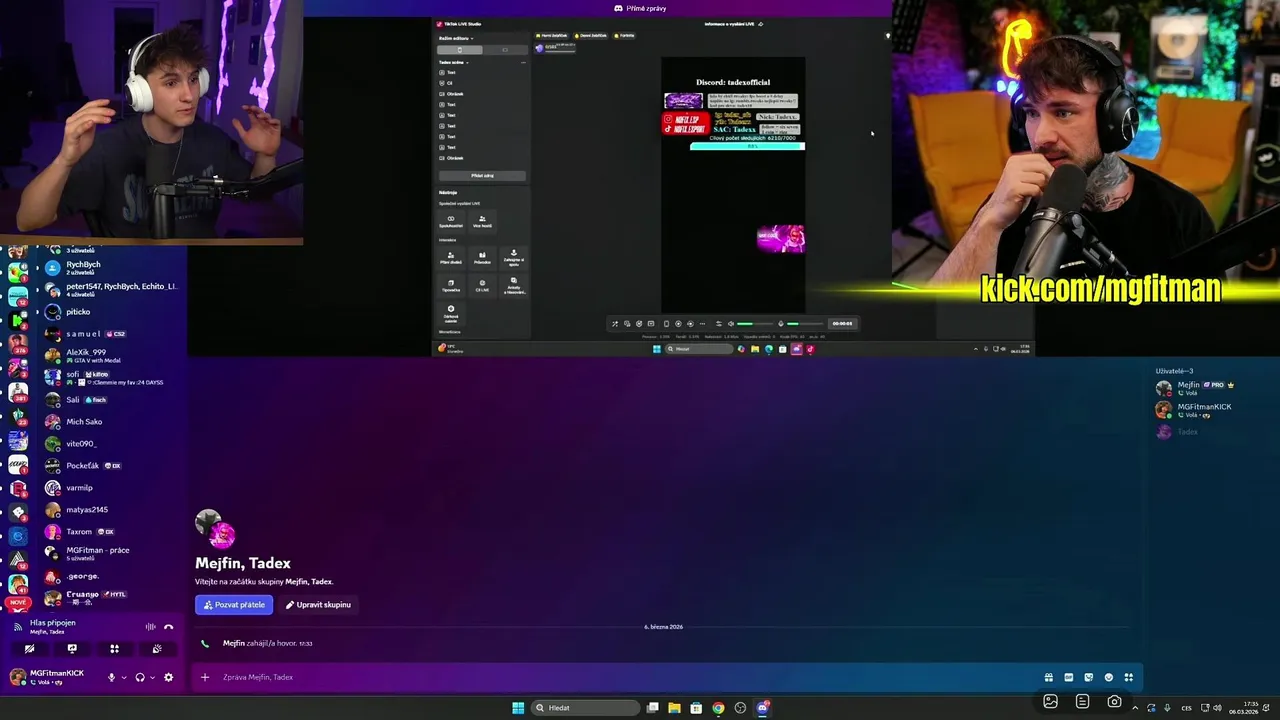Open direct message with Sali
Screen dimensions: 1280x720
(x=112, y=400)
